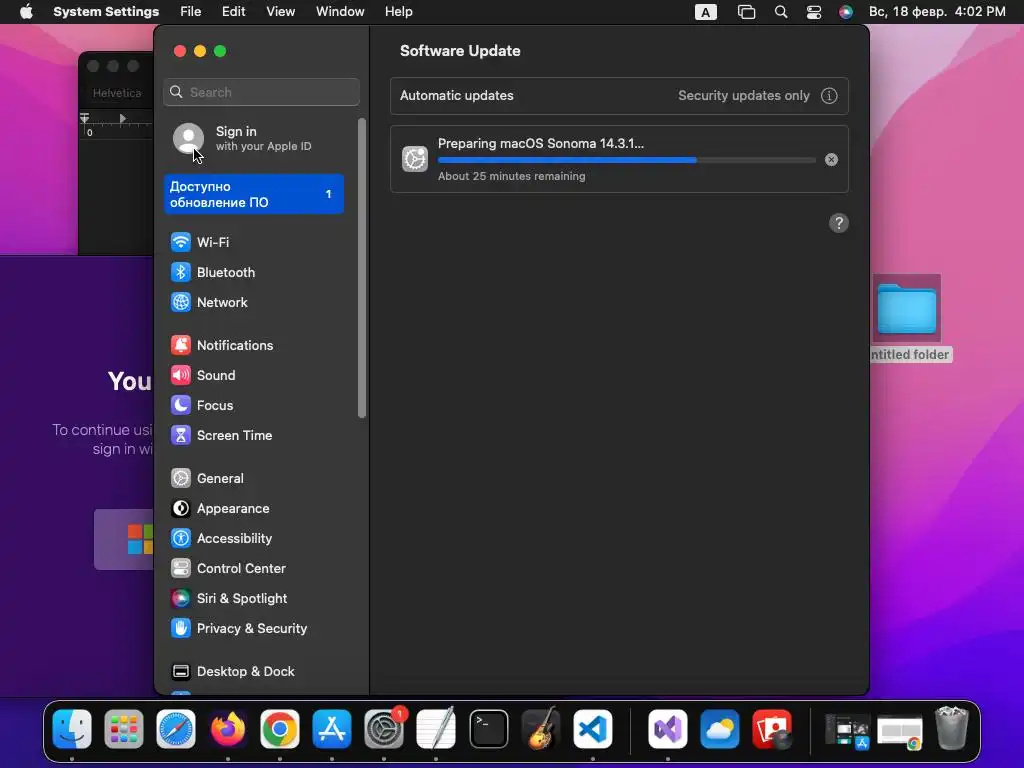Select Screen Time in sidebar
The height and width of the screenshot is (768, 1024).
coord(221,436)
